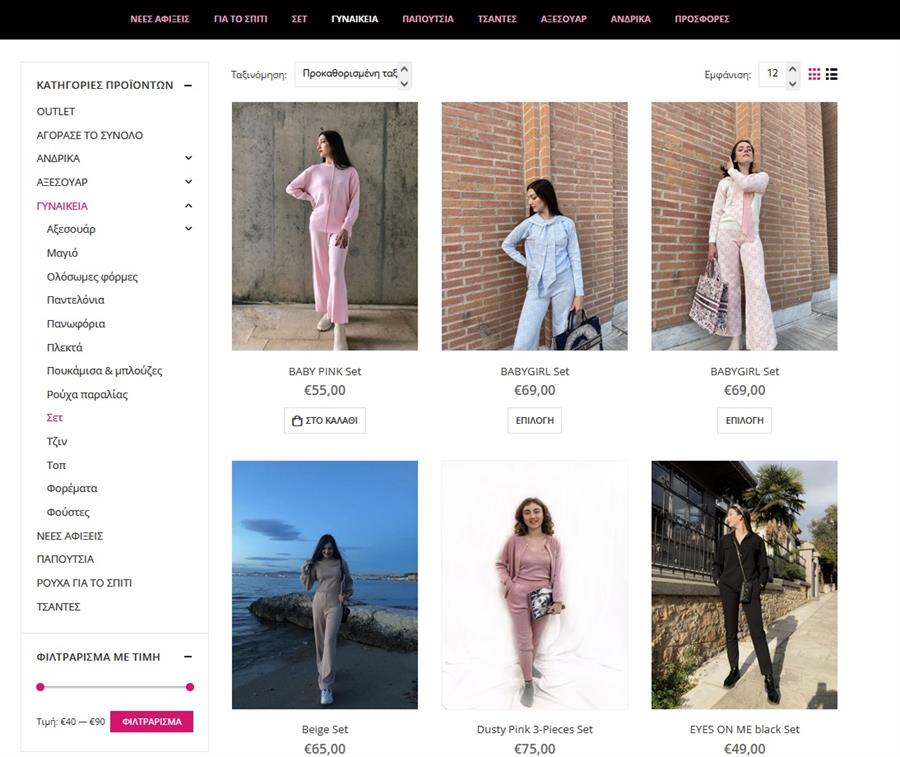
Task: Collapse the ΦΙΛΤΡΑΡΙΣΜΑ ΜΕ ΤΙΜΗ panel
Action: (188, 657)
